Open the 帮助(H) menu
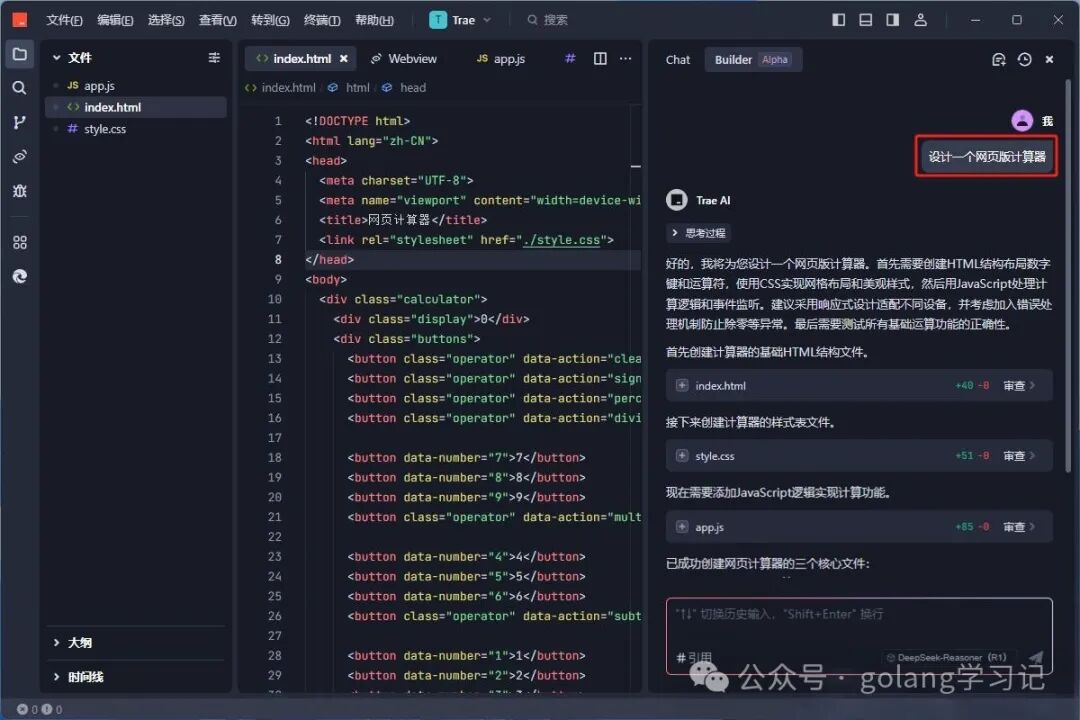 click(x=374, y=20)
